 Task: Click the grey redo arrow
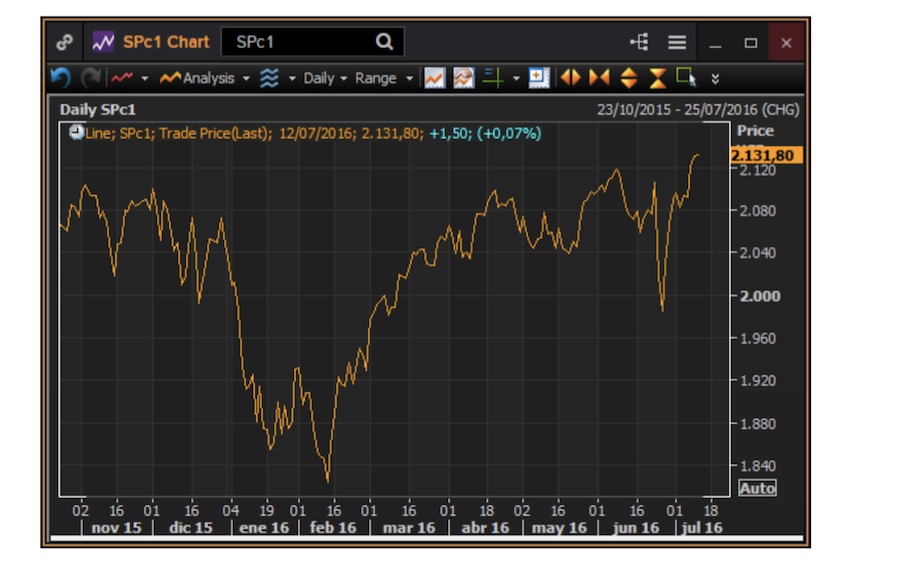click(90, 77)
